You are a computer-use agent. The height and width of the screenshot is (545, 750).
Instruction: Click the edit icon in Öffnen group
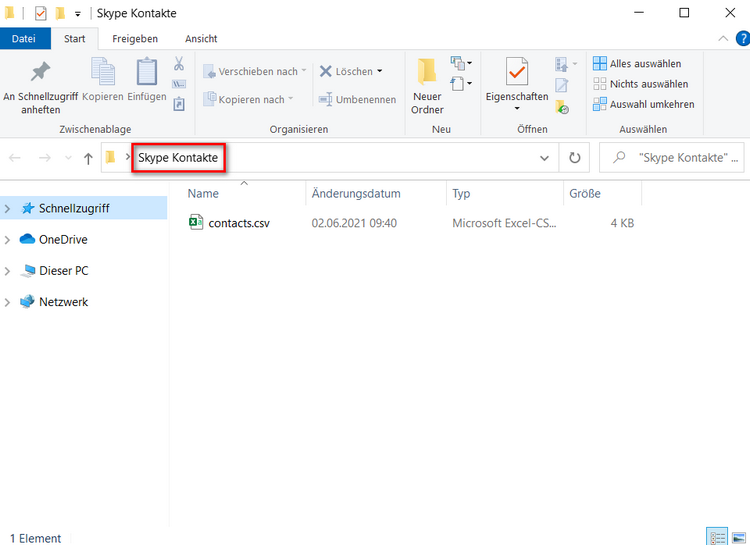562,85
